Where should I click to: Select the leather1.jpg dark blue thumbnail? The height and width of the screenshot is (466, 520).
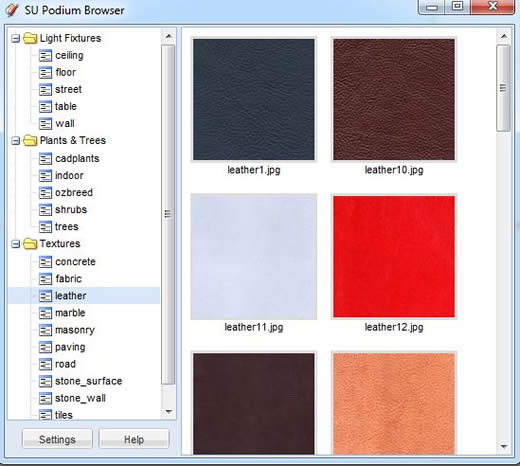pos(254,99)
